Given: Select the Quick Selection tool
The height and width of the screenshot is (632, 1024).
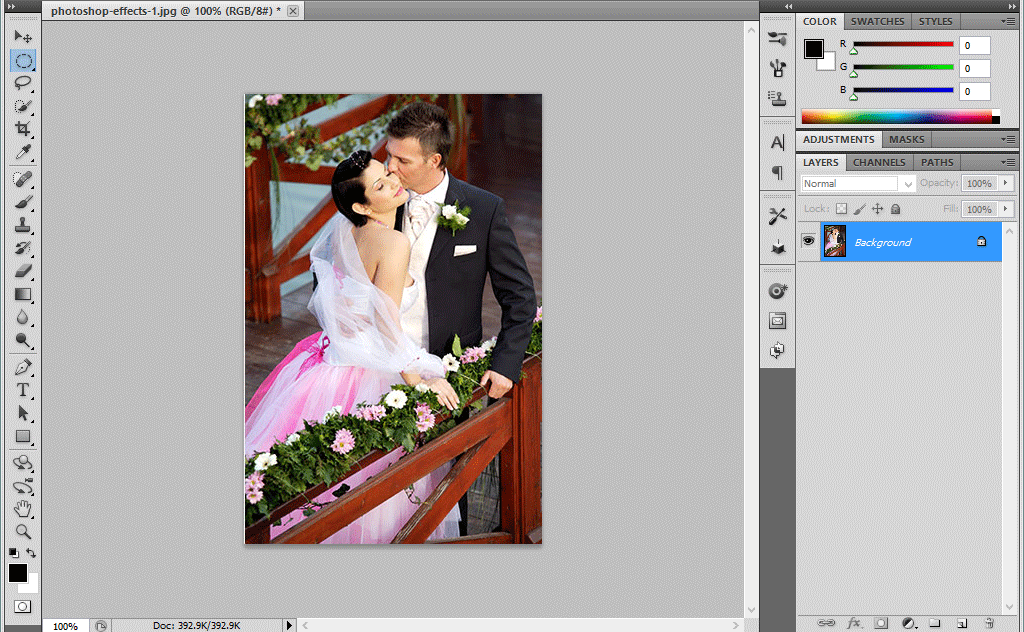Looking at the screenshot, I should (23, 106).
